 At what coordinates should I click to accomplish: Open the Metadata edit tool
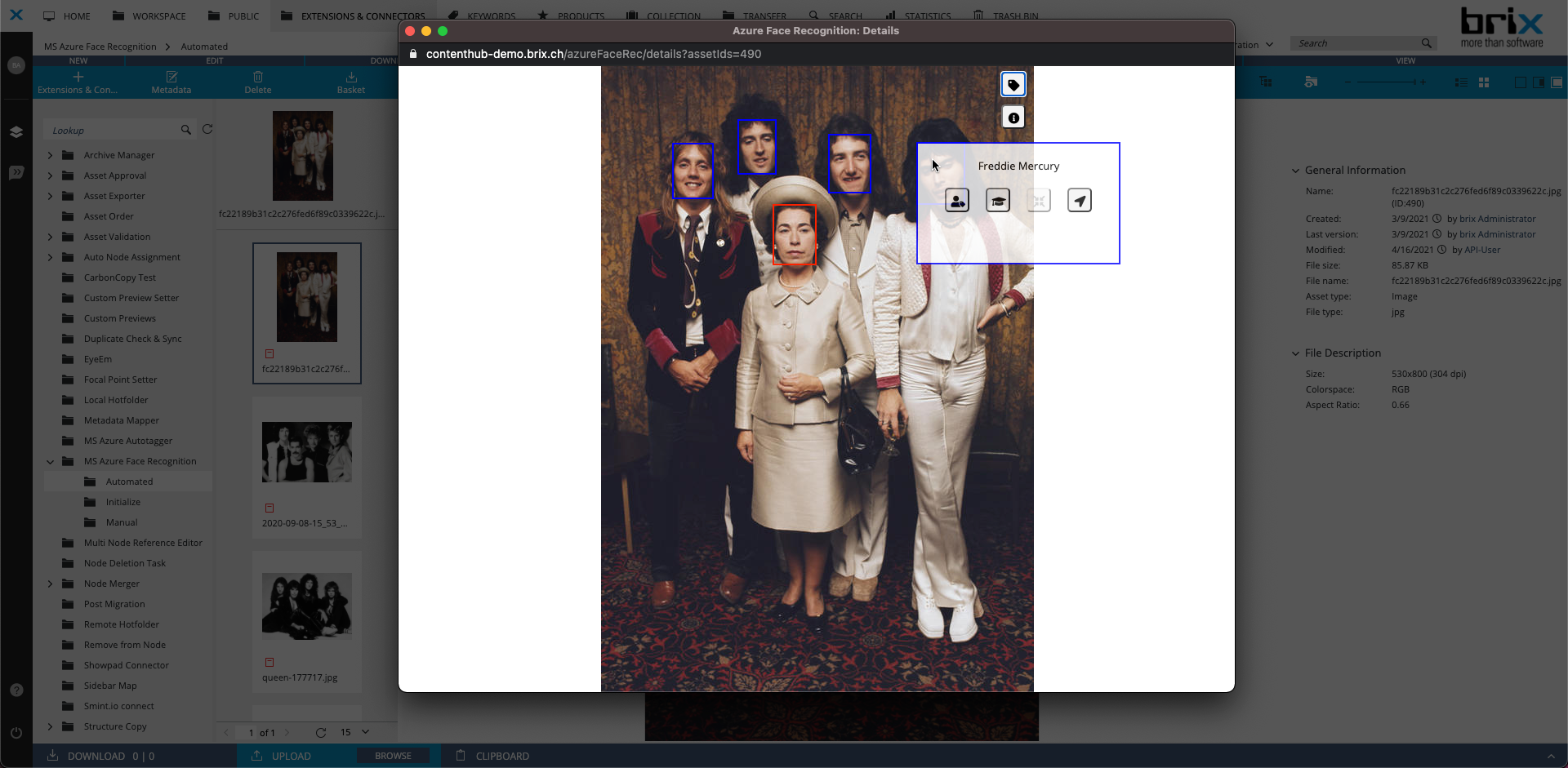(171, 82)
